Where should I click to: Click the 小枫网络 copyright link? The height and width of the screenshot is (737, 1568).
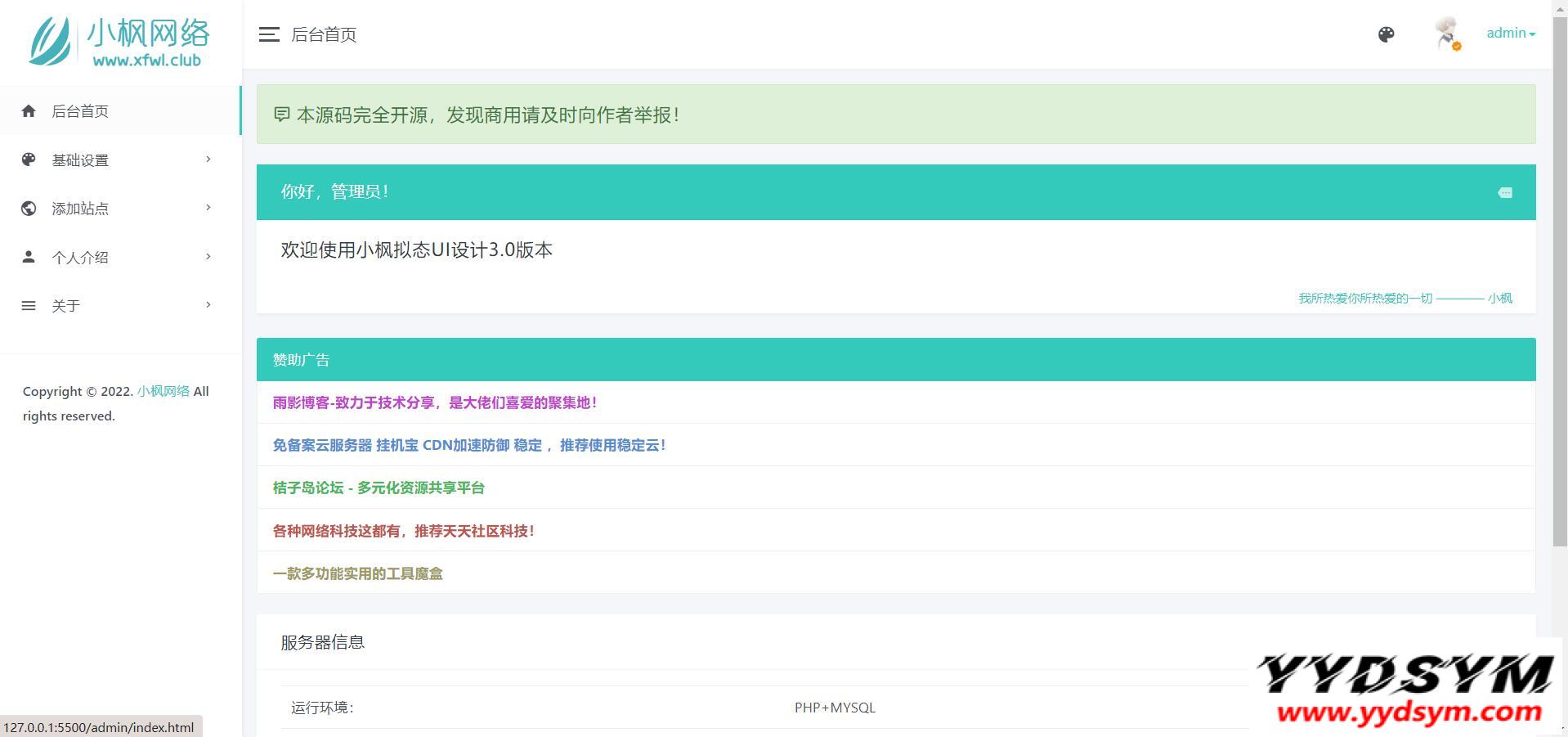[x=164, y=391]
